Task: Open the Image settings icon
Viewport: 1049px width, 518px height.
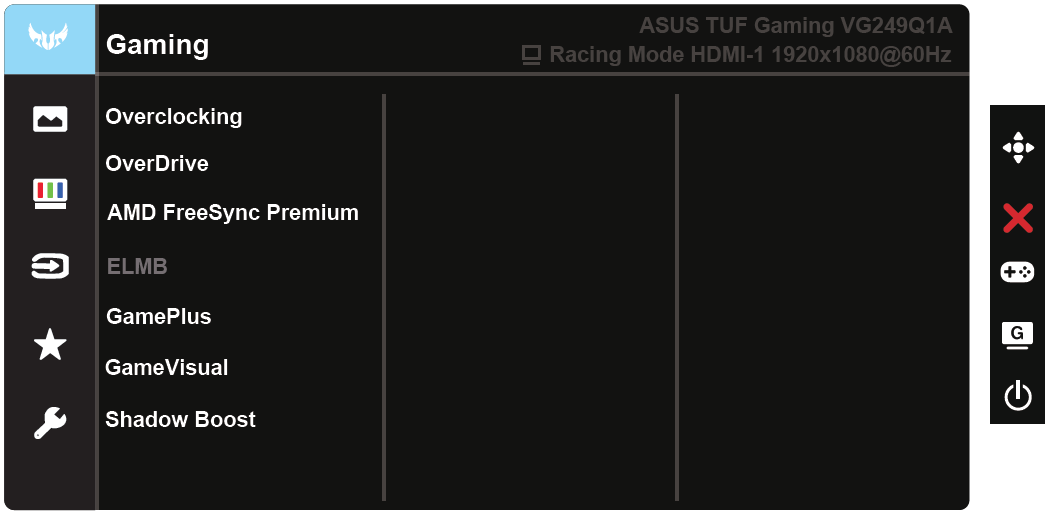Action: coord(49,119)
